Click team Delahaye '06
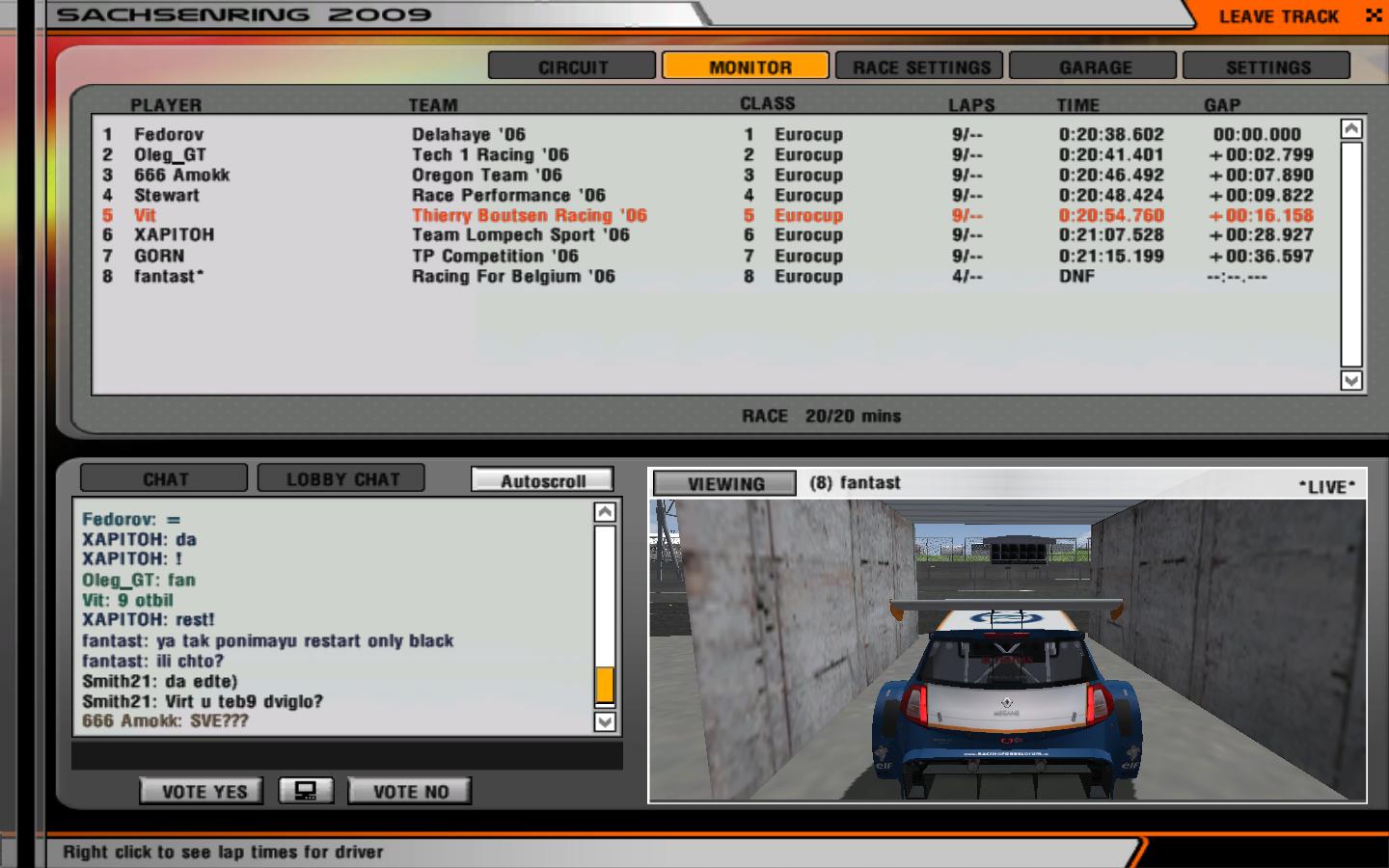Image resolution: width=1389 pixels, height=868 pixels. pos(469,134)
